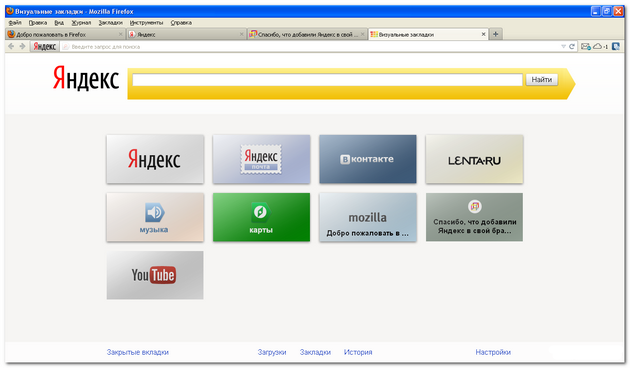Open a new tab with plus button
Image resolution: width=630 pixels, height=368 pixels.
495,34
